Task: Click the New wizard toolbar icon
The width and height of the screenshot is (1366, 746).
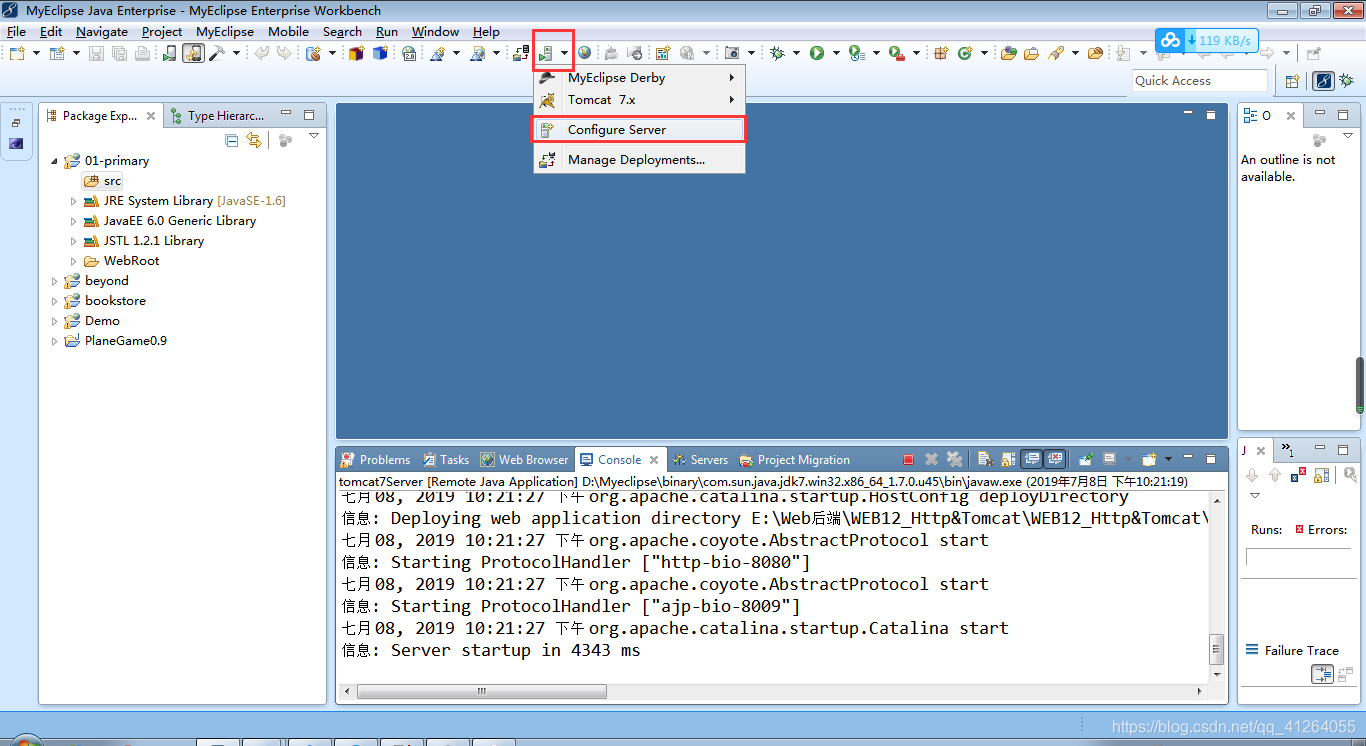Action: (x=17, y=53)
